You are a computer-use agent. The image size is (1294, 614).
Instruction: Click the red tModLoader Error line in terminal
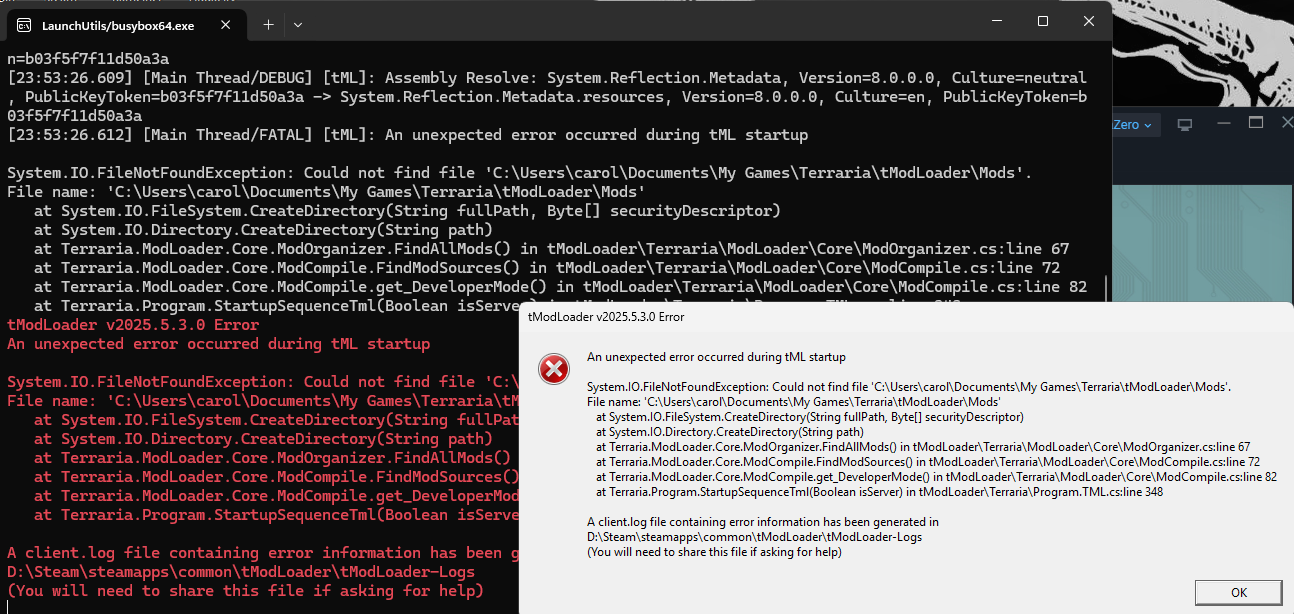coord(133,325)
